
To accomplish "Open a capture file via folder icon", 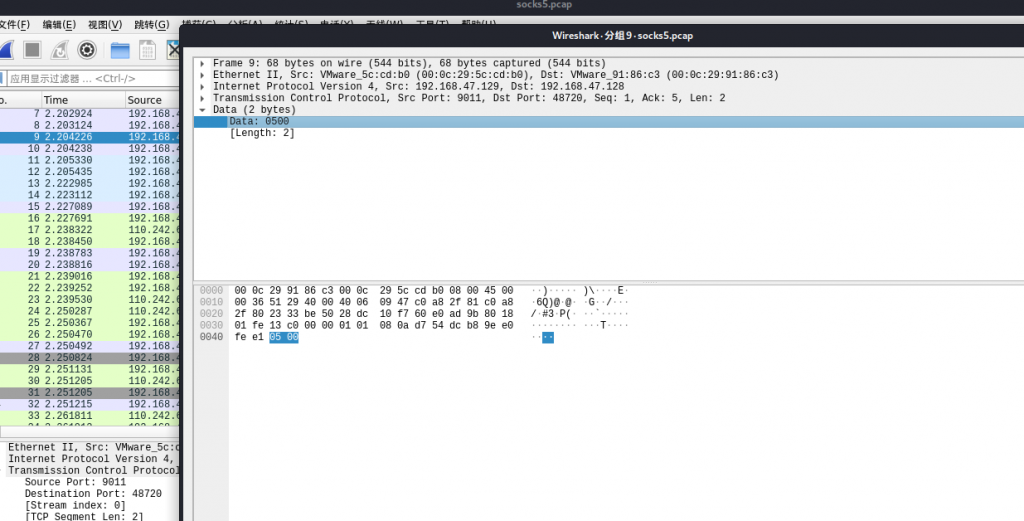I will click(120, 50).
